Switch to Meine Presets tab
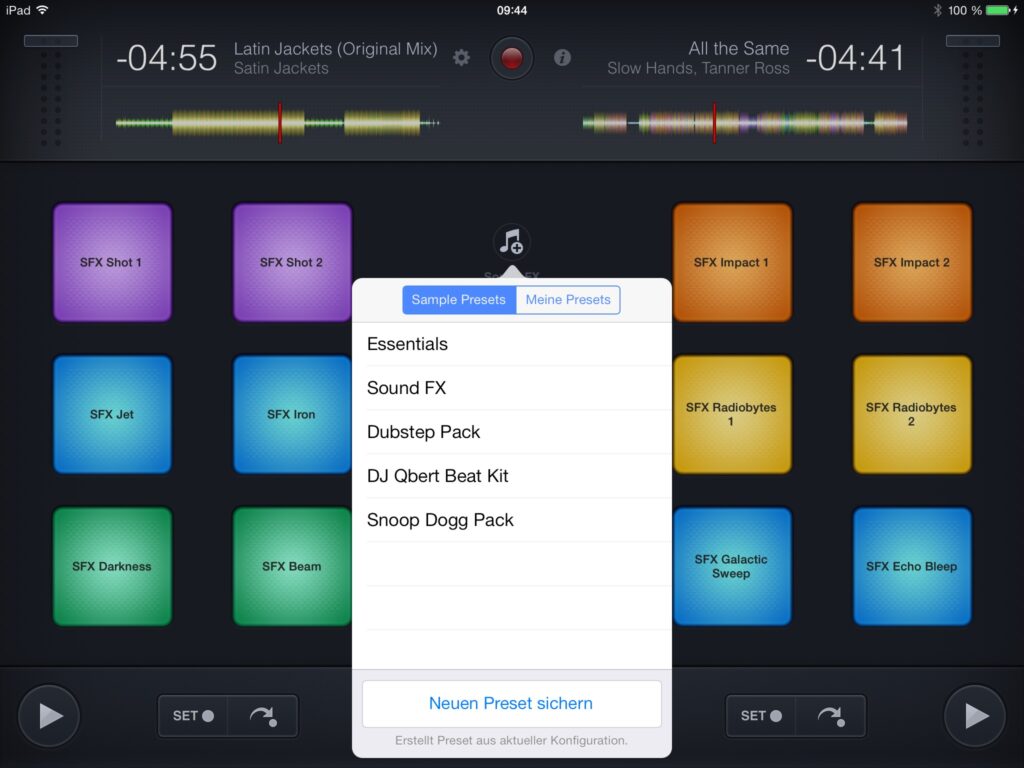Screen dimensions: 1024x768 (568, 300)
